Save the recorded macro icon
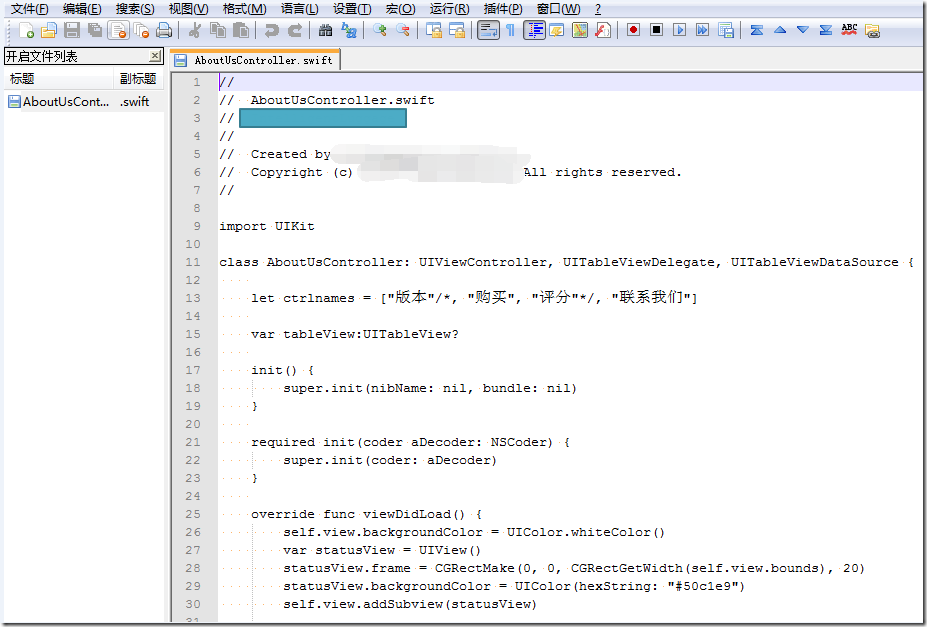The image size is (927, 627). [726, 30]
